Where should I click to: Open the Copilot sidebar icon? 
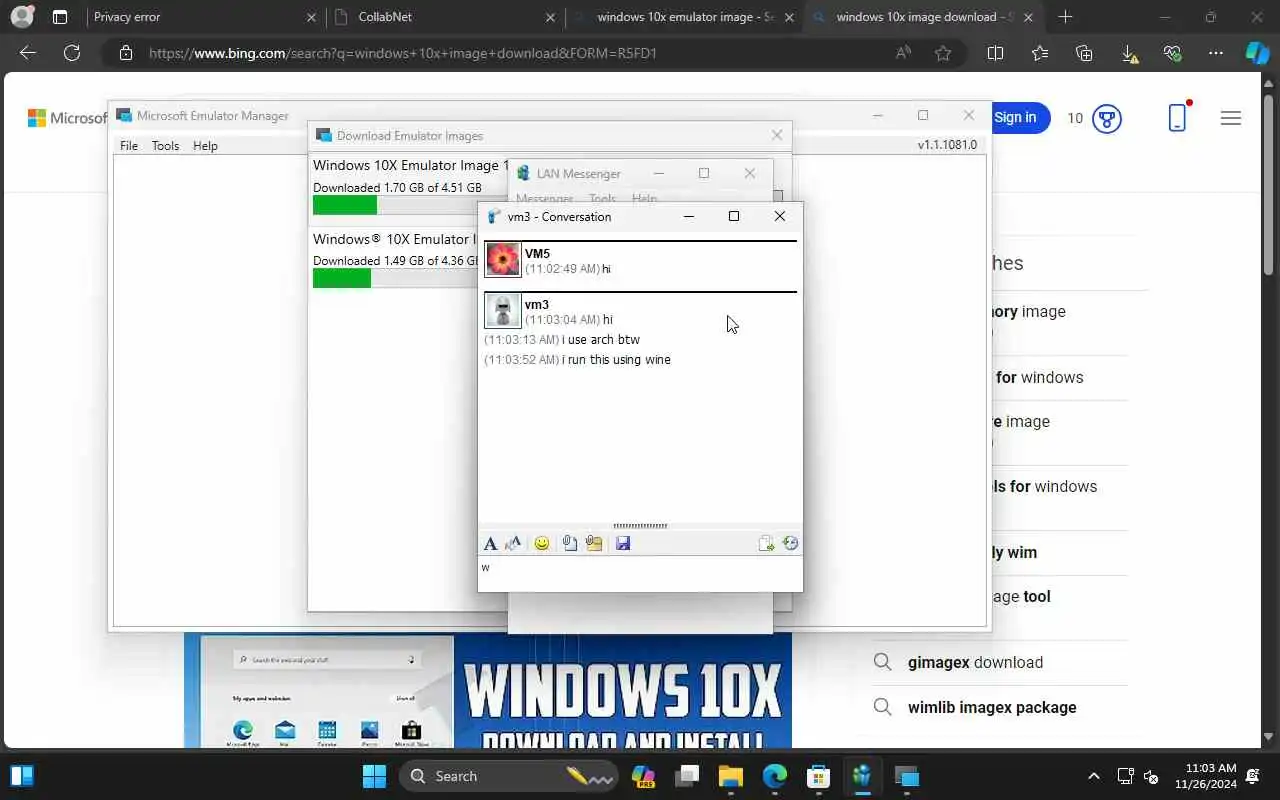(1257, 53)
